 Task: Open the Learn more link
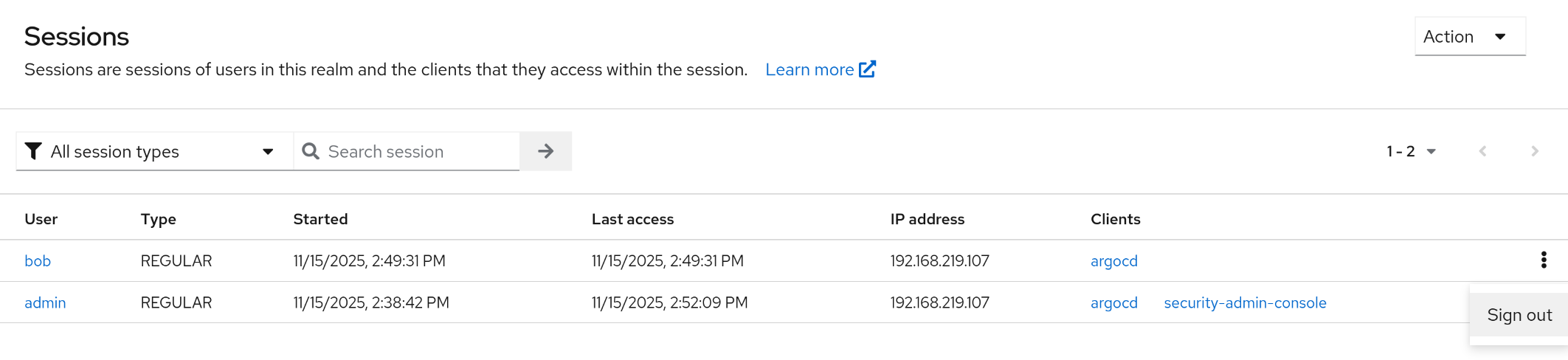click(x=809, y=69)
